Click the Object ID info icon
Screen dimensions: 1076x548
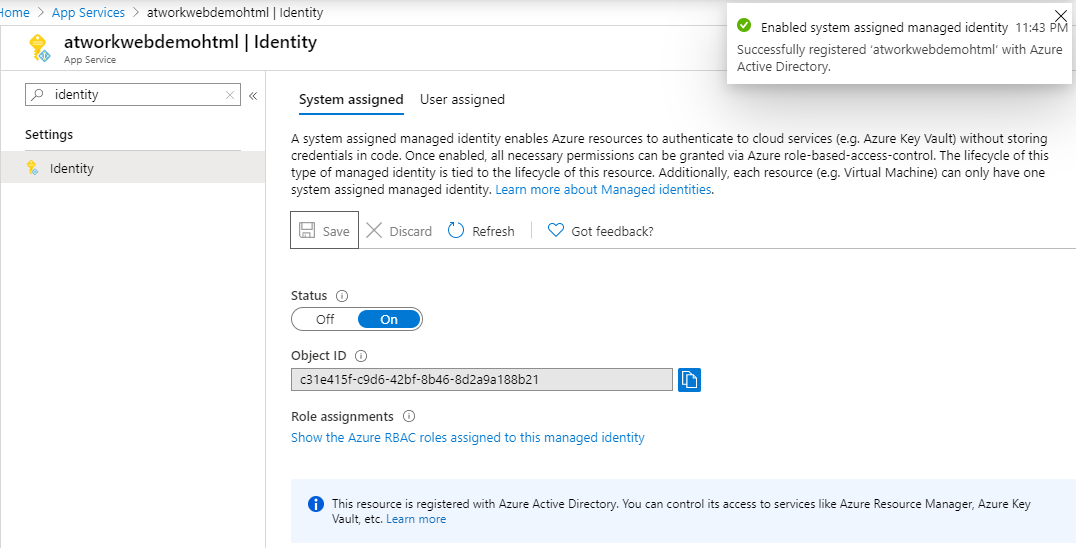click(362, 356)
